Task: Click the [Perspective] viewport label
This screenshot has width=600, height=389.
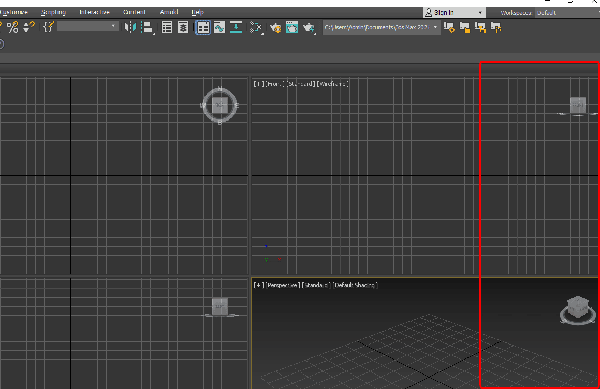Action: tap(282, 285)
